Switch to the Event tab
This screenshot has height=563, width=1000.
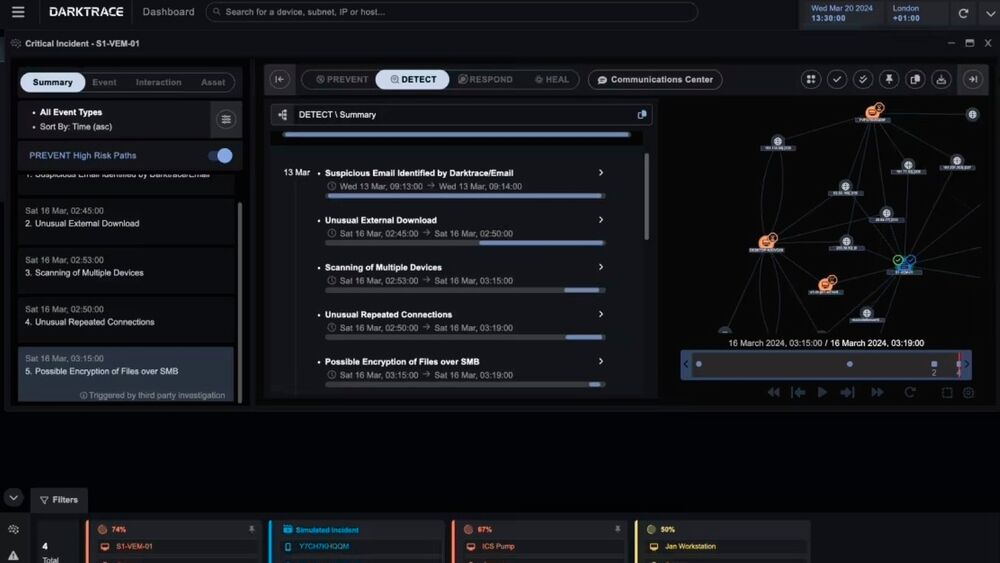tap(104, 82)
